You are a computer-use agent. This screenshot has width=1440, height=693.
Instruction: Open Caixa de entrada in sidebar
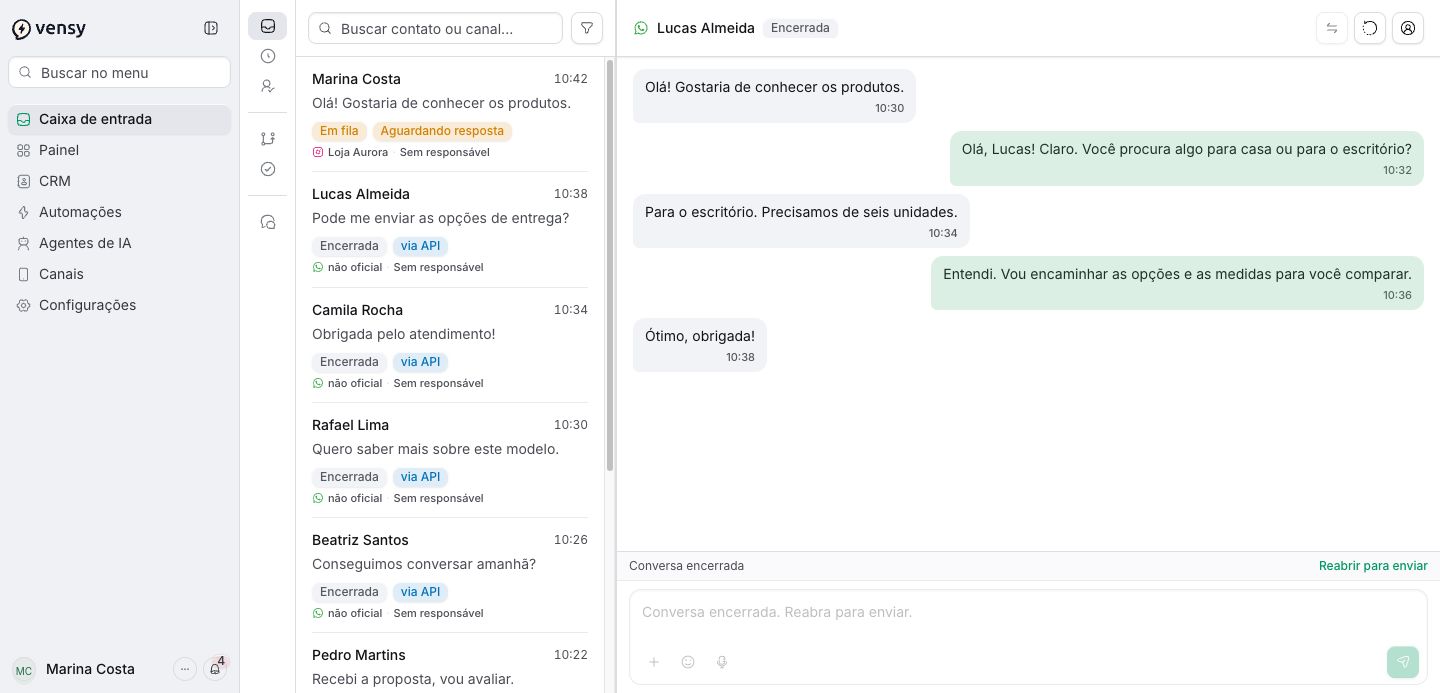point(120,119)
